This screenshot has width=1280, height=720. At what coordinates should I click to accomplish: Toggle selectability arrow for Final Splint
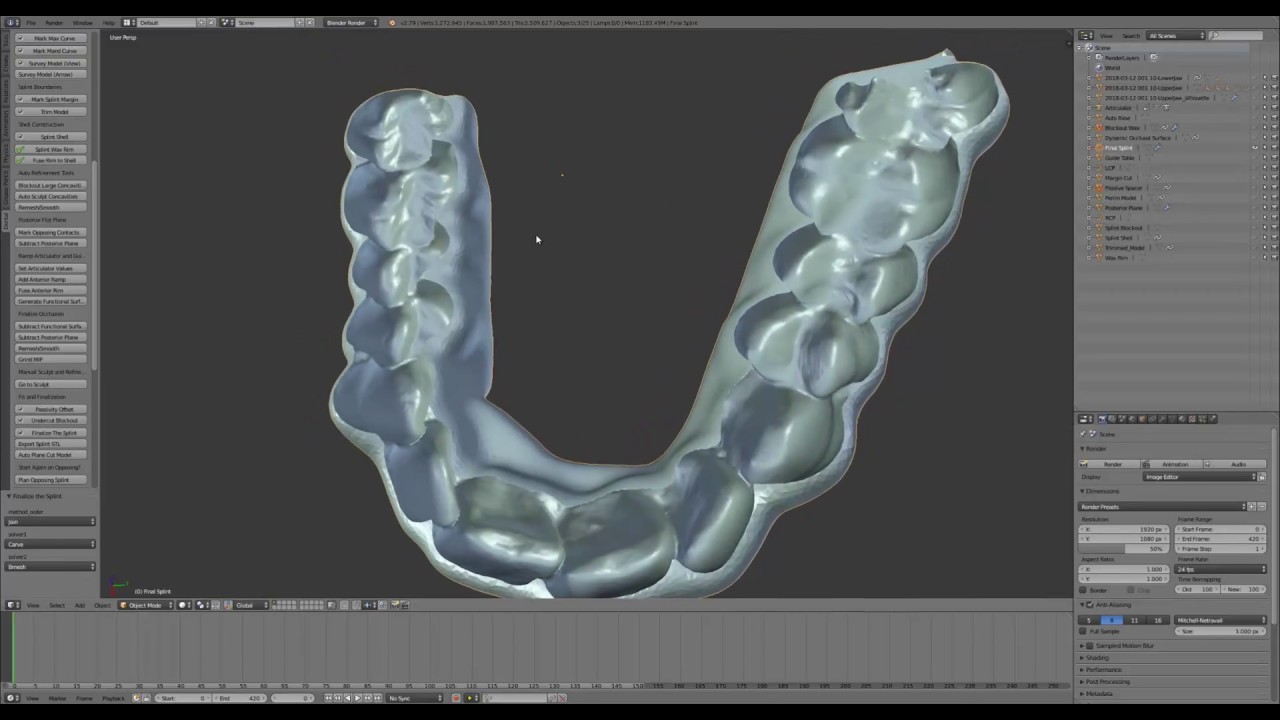[x=1264, y=148]
